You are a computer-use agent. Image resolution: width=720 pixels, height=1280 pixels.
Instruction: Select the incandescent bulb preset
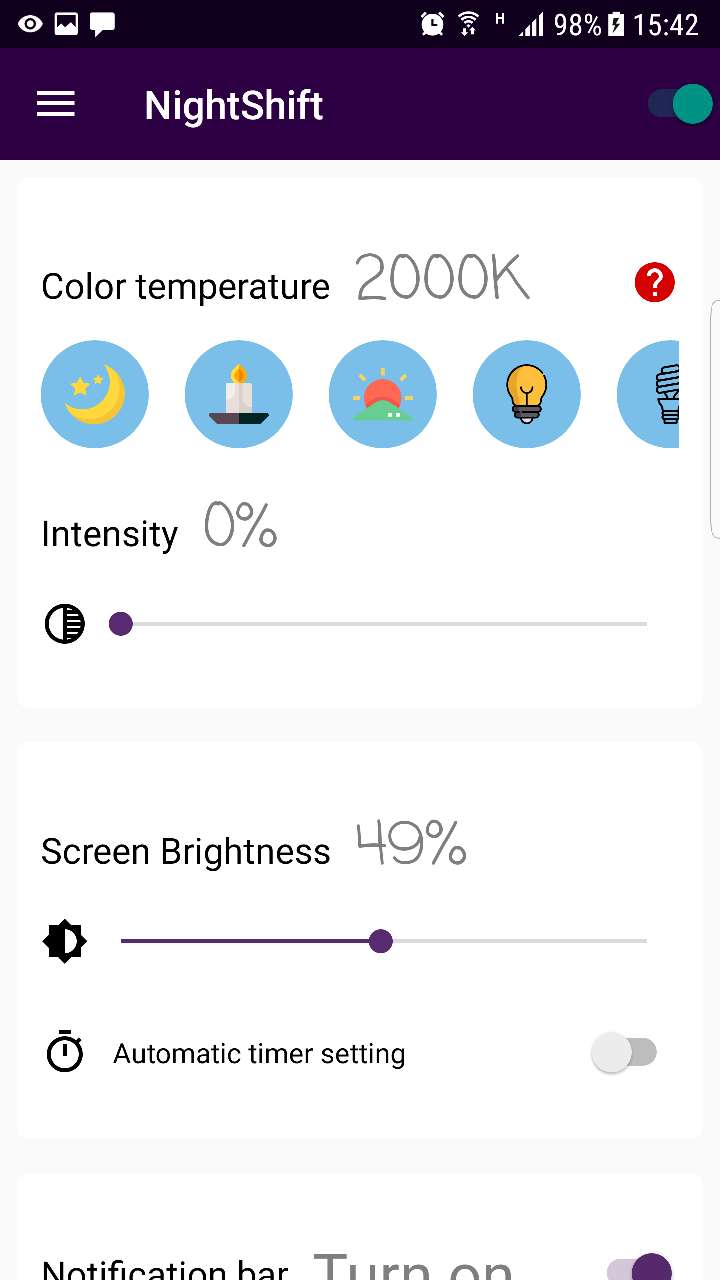pos(527,394)
